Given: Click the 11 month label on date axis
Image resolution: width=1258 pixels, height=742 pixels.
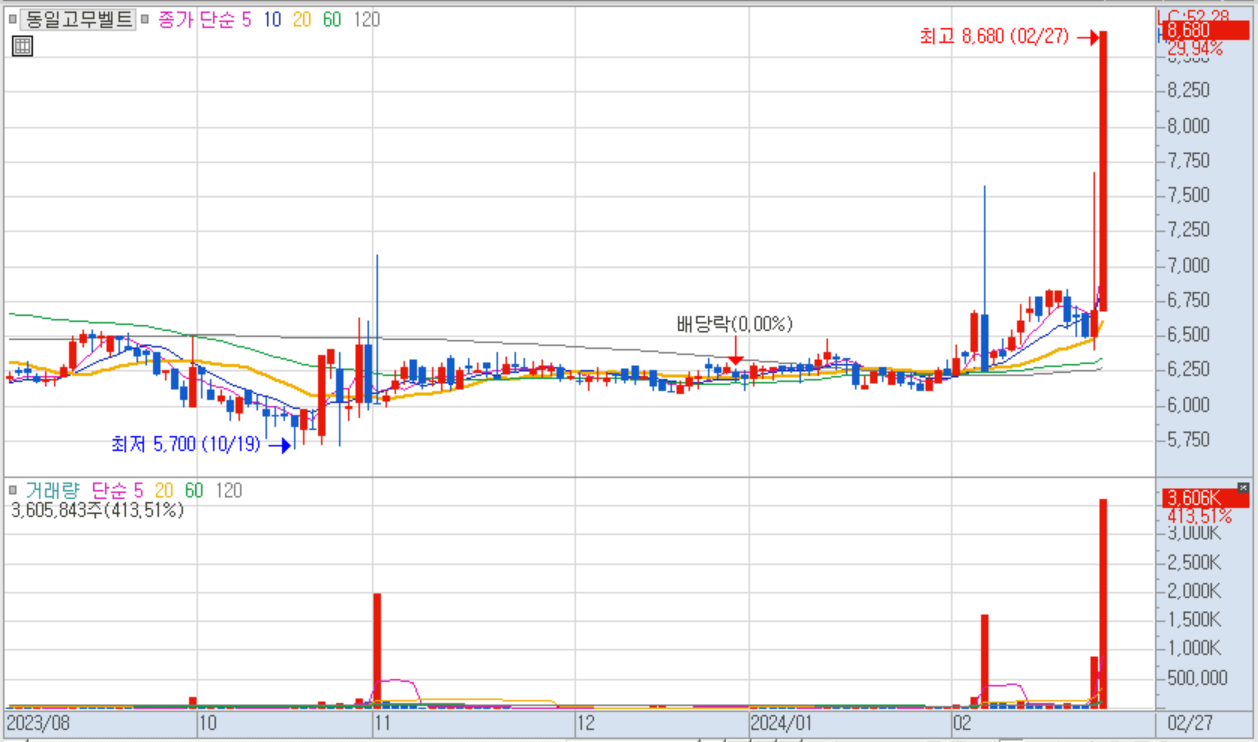Looking at the screenshot, I should pos(381,722).
